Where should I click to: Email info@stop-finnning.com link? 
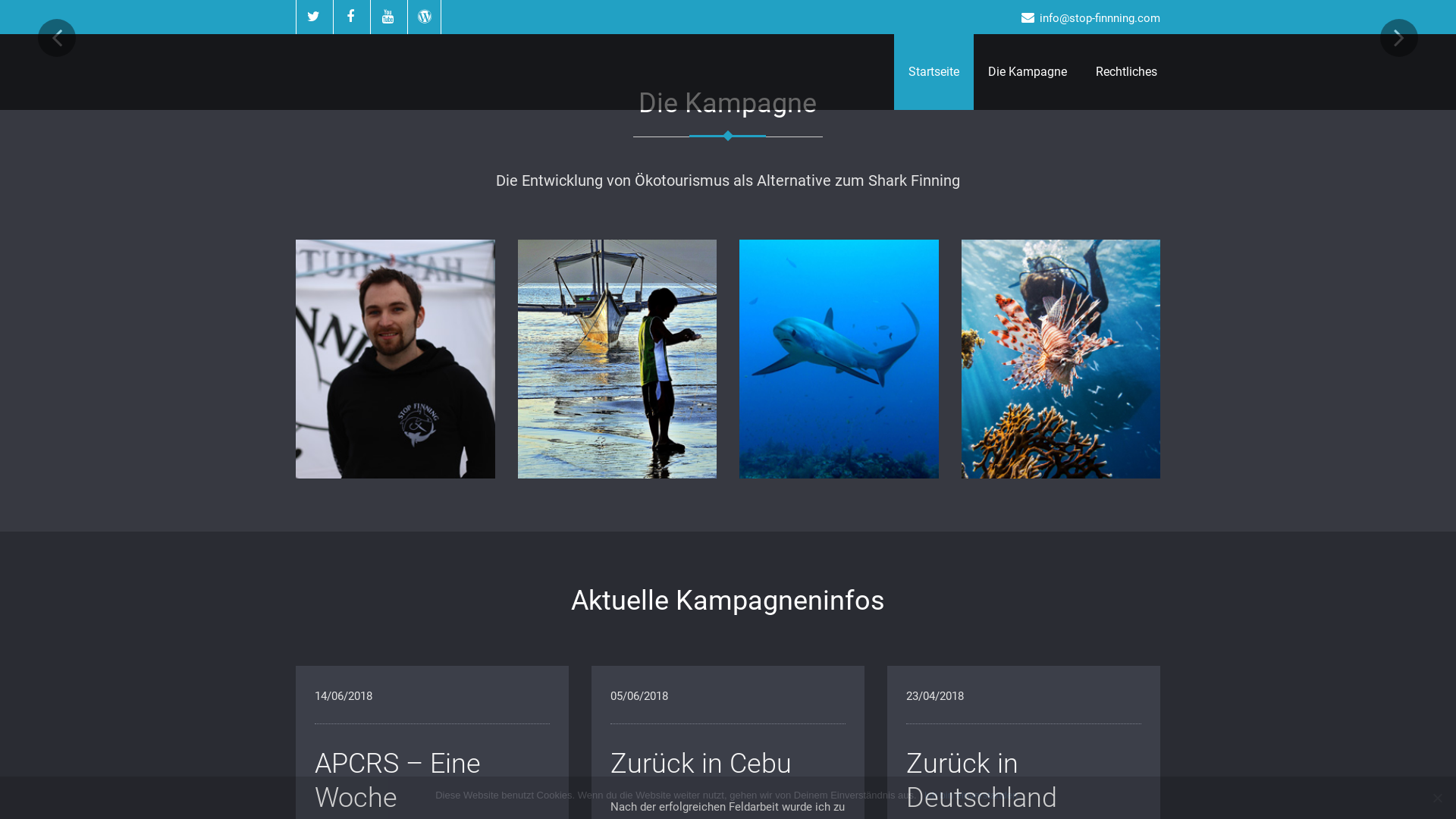coord(1100,18)
